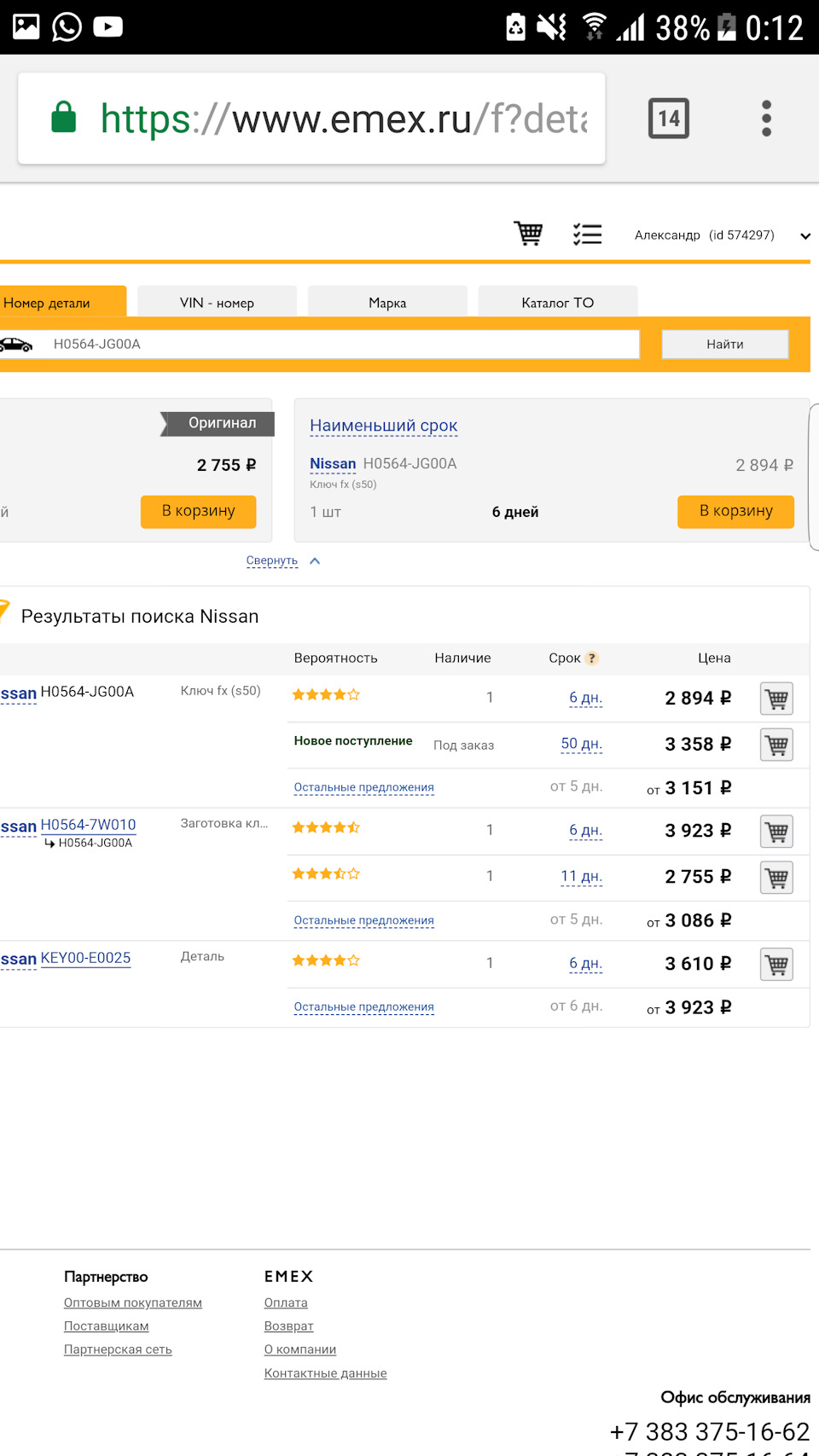Open the checklist orders icon in header
The image size is (819, 1456).
(x=588, y=234)
